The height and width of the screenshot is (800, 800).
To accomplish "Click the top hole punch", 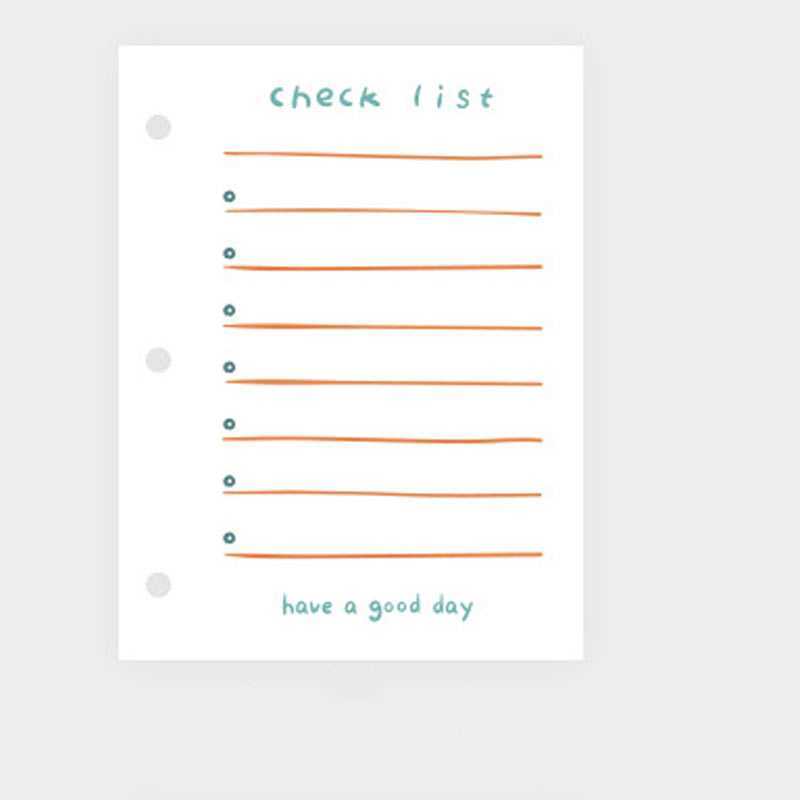I will pyautogui.click(x=158, y=128).
